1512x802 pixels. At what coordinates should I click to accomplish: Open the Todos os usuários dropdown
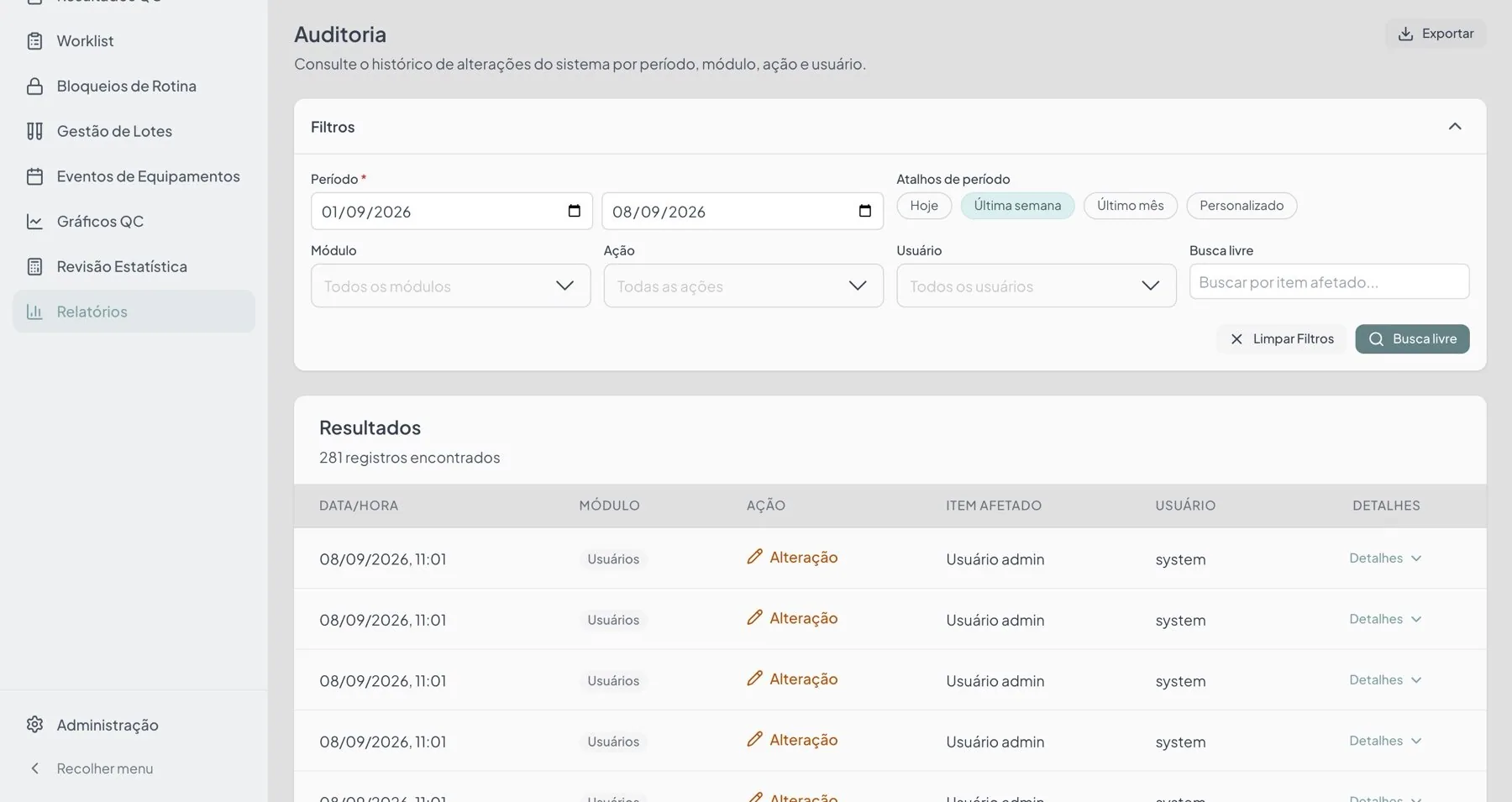click(1036, 286)
